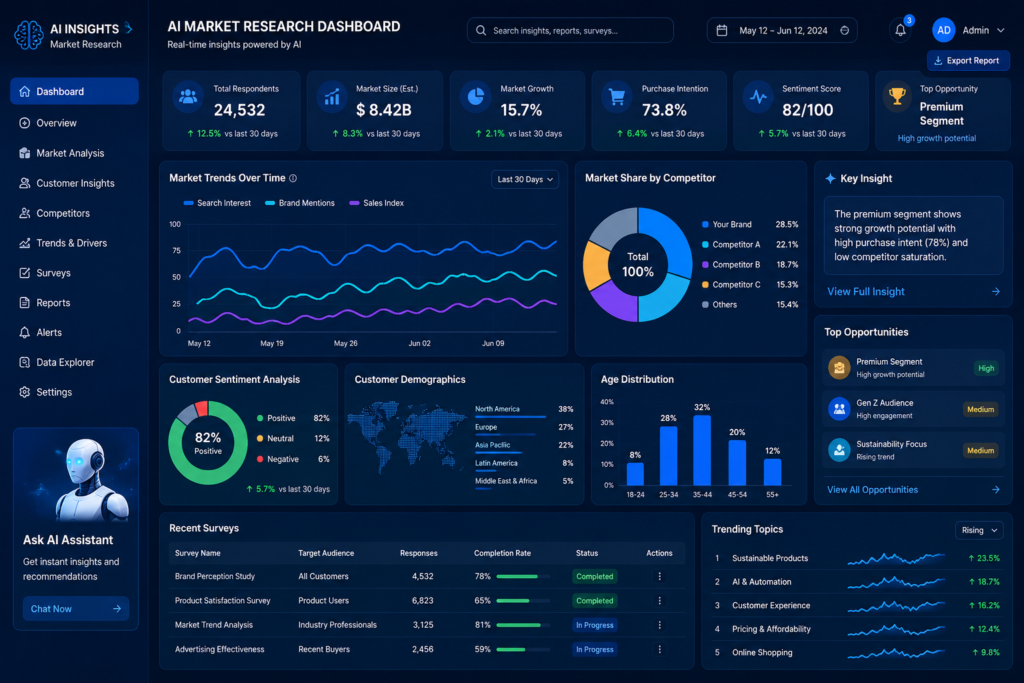
Task: Go to Dashboard in sidebar
Action: (x=74, y=91)
